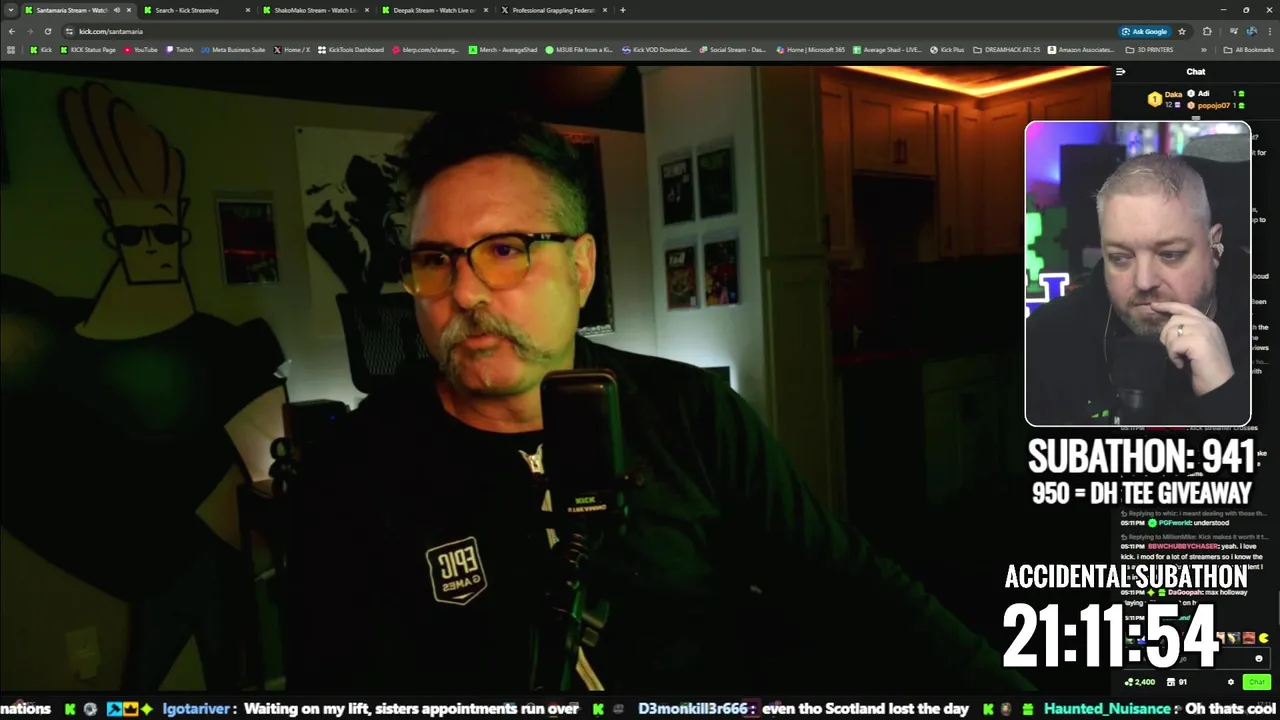Open the KICK Status Page bookmark

click(88, 49)
